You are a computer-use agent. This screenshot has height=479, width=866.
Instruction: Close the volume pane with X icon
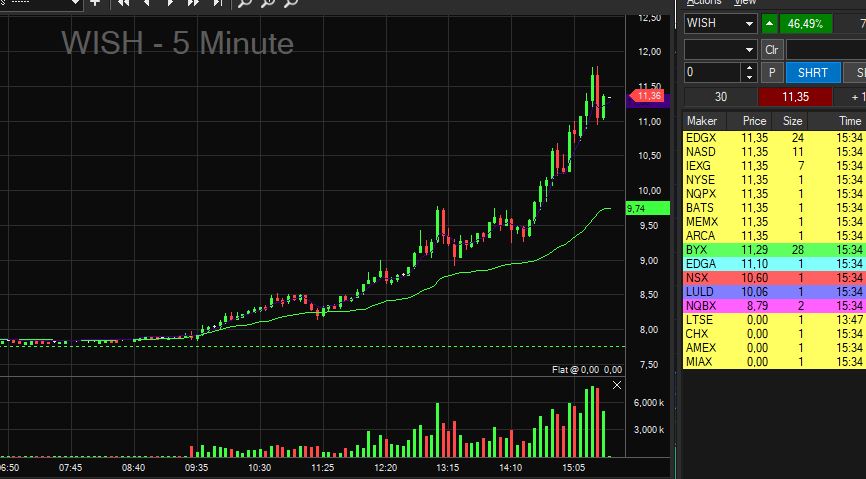point(617,385)
